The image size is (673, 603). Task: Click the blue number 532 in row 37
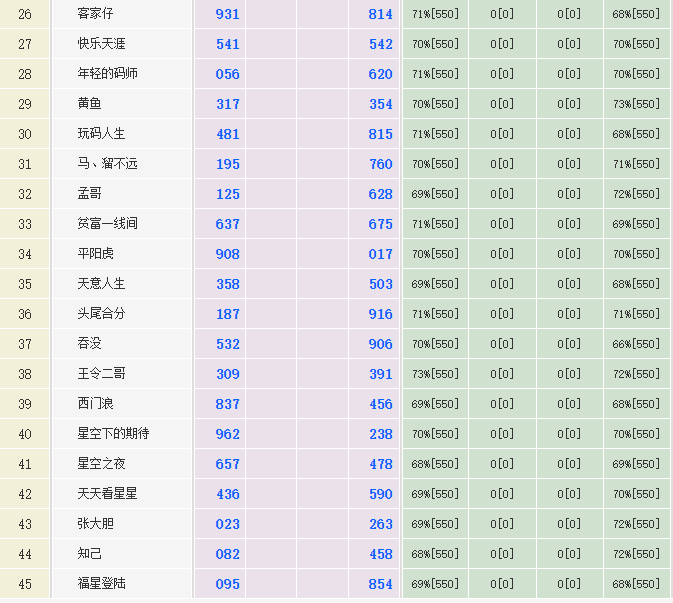click(228, 344)
